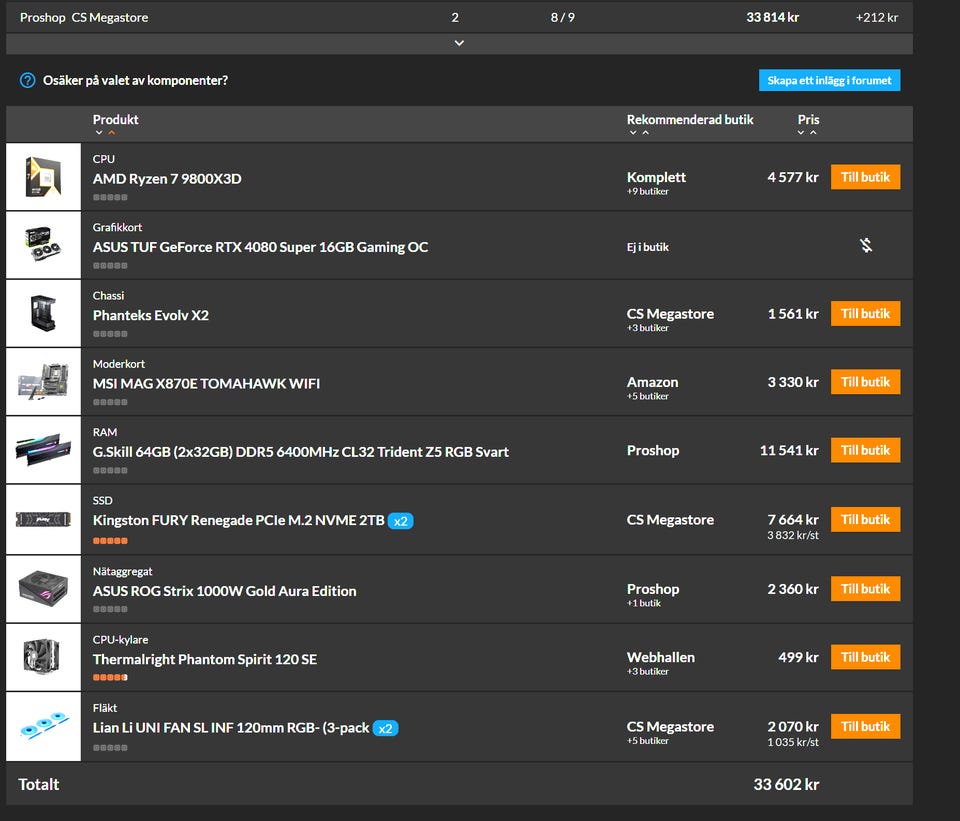Open MSI MAG X870E TOMAHAWK WIFI link
The height and width of the screenshot is (821, 960).
206,384
